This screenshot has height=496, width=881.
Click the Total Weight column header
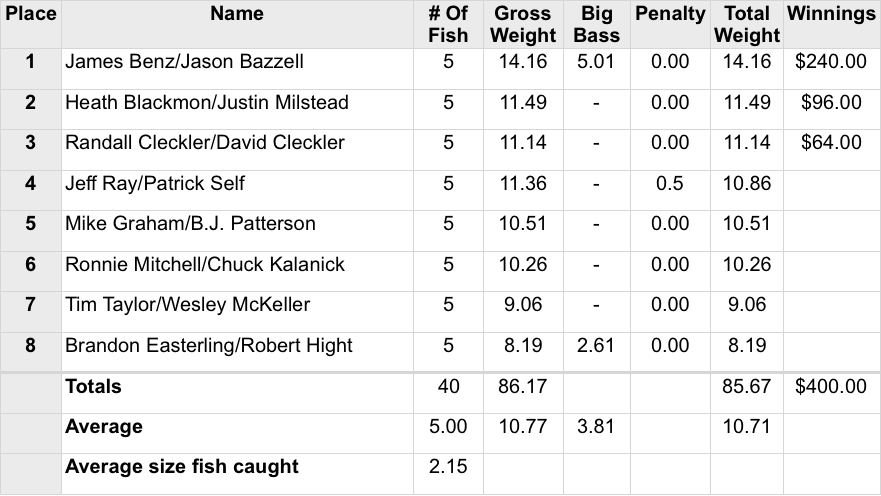click(x=747, y=24)
